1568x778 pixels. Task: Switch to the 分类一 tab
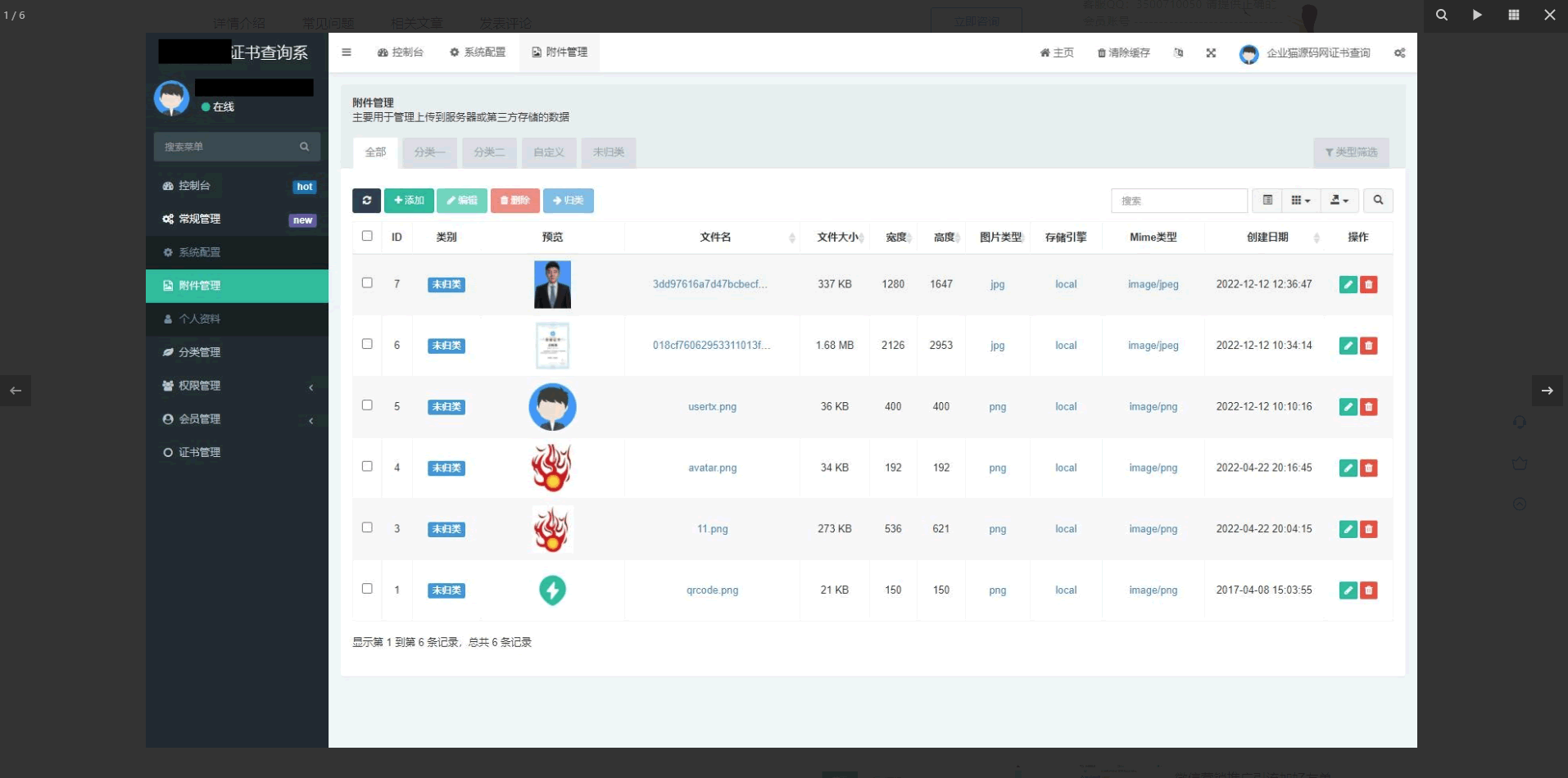(429, 152)
